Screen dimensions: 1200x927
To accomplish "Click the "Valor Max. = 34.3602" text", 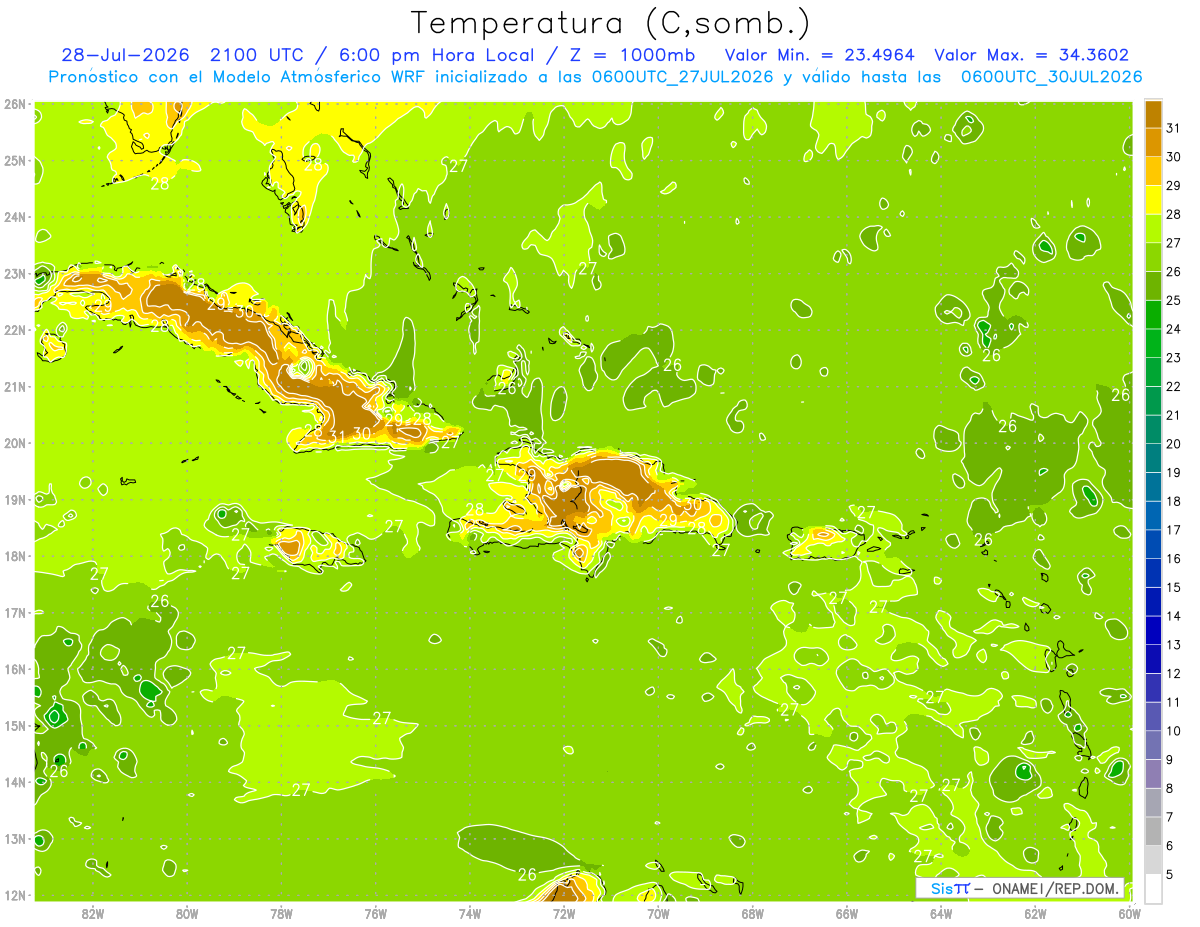I will click(x=1031, y=55).
